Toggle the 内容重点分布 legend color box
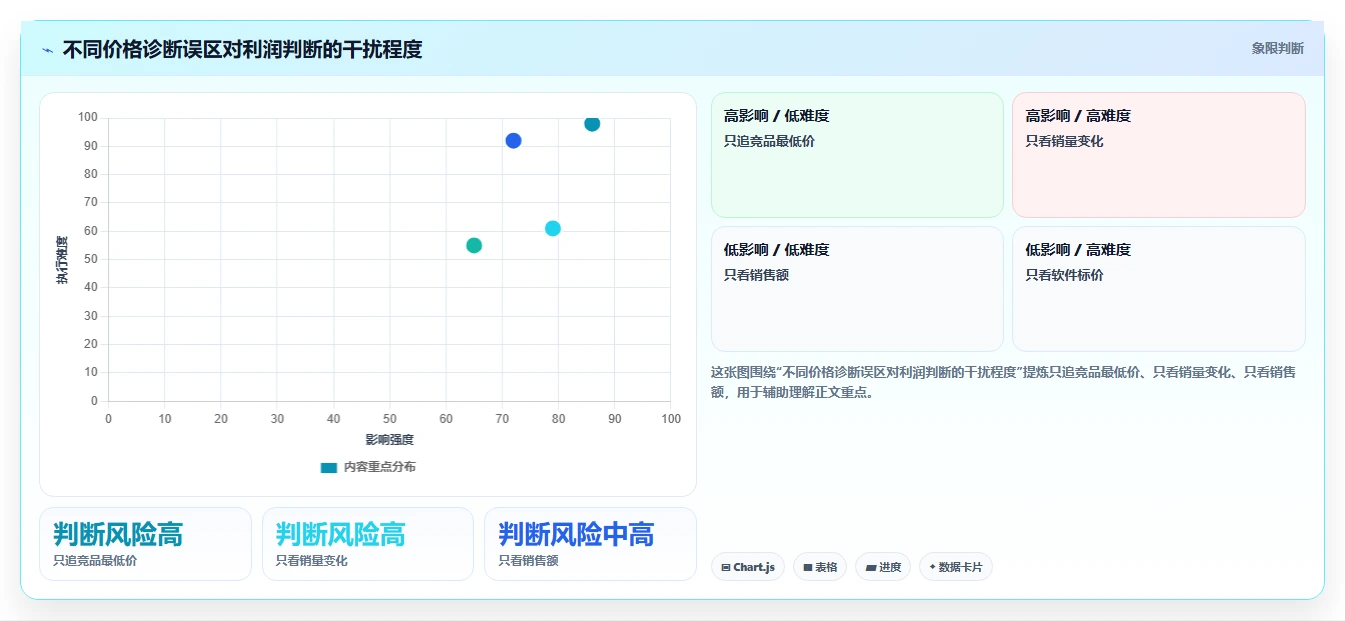This screenshot has width=1345, height=621. click(329, 467)
